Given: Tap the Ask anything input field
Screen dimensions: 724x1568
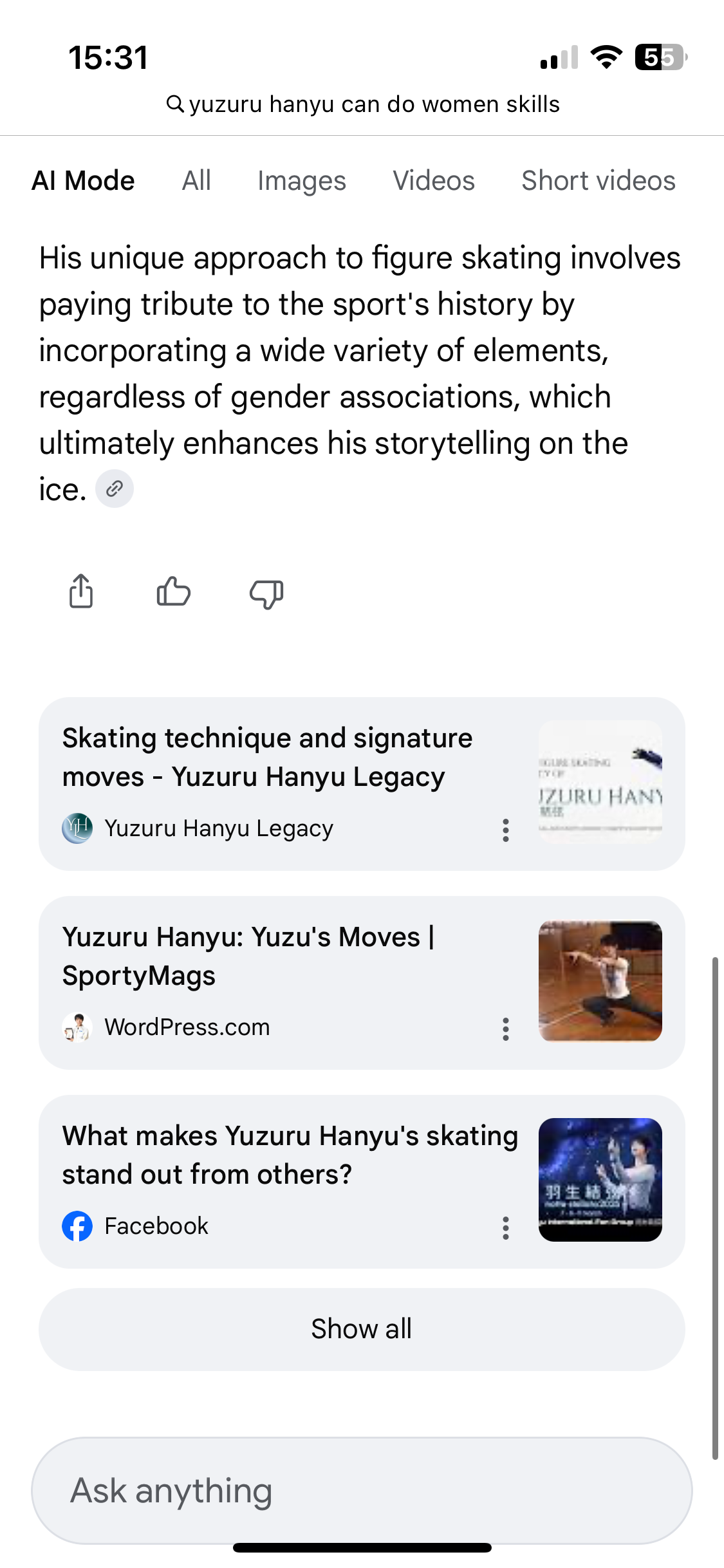Looking at the screenshot, I should coord(362,1490).
